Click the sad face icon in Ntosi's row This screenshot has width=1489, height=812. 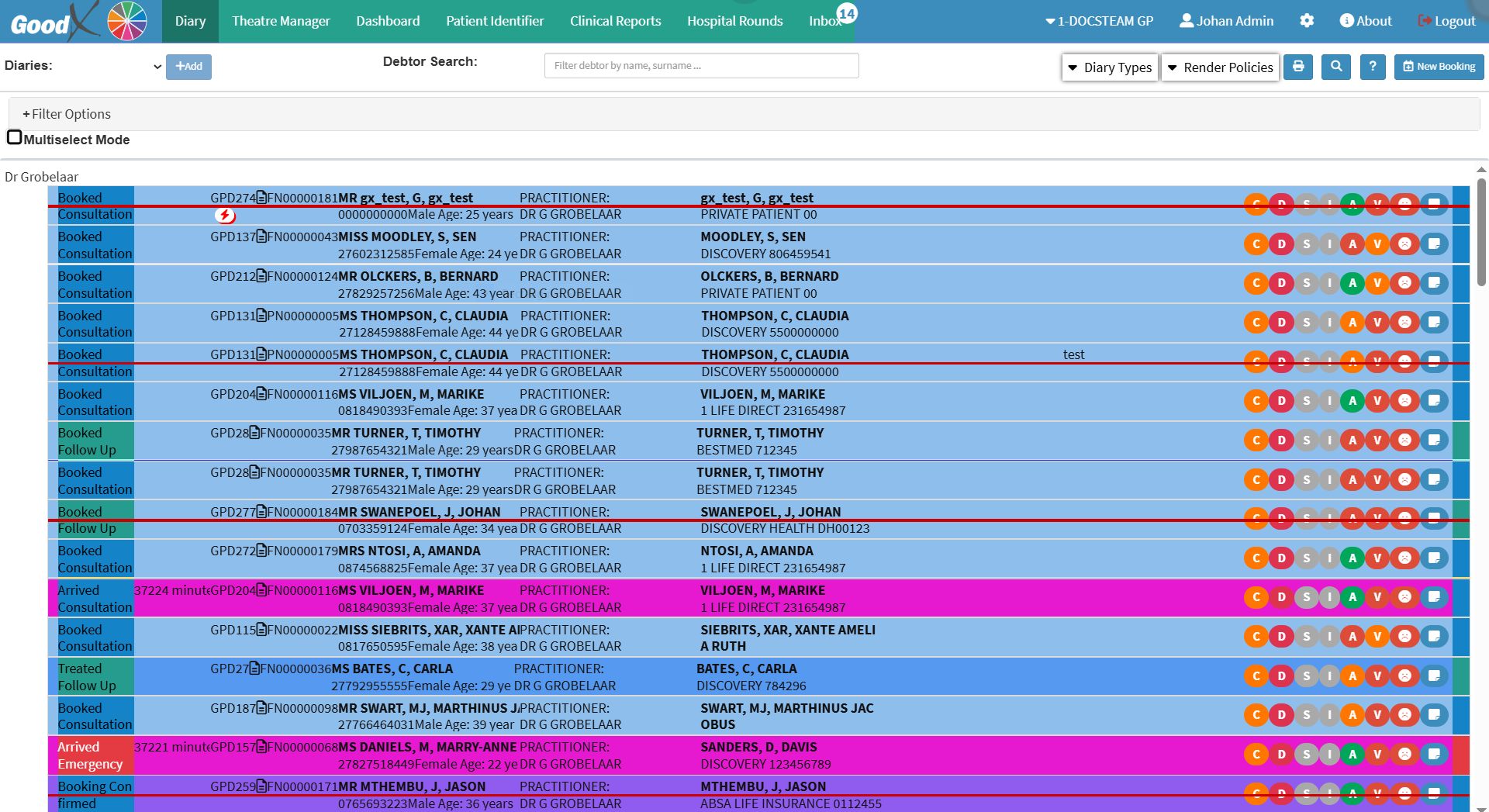point(1404,558)
